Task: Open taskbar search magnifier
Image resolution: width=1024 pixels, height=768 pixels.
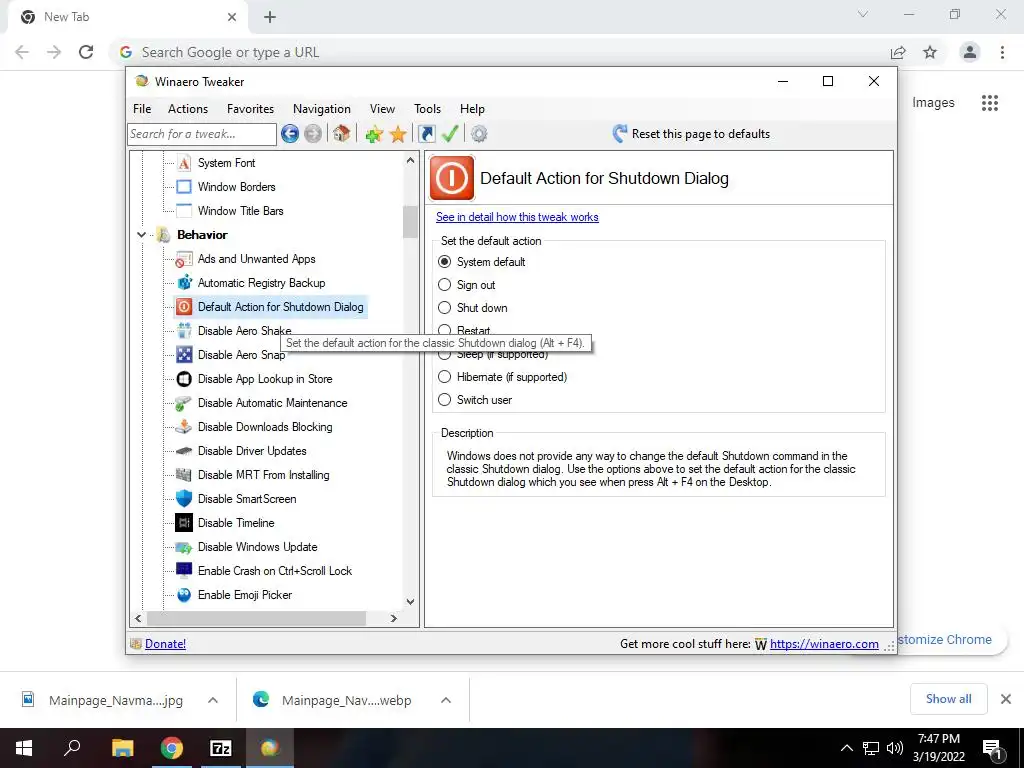Action: (x=72, y=748)
